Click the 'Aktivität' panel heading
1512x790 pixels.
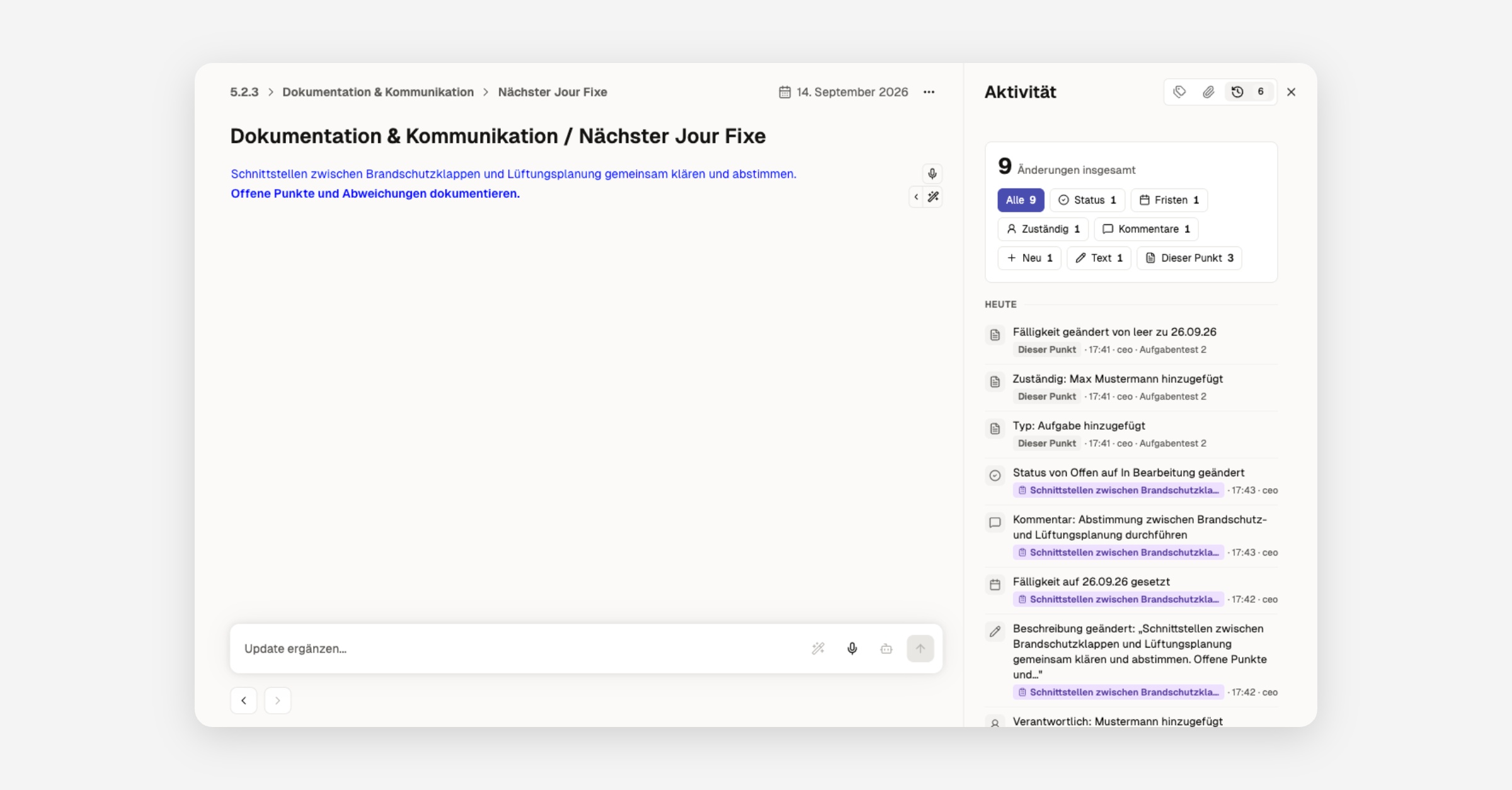point(1020,92)
